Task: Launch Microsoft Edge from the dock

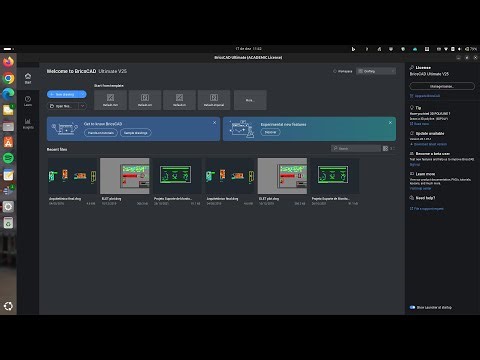Action: pos(8,94)
